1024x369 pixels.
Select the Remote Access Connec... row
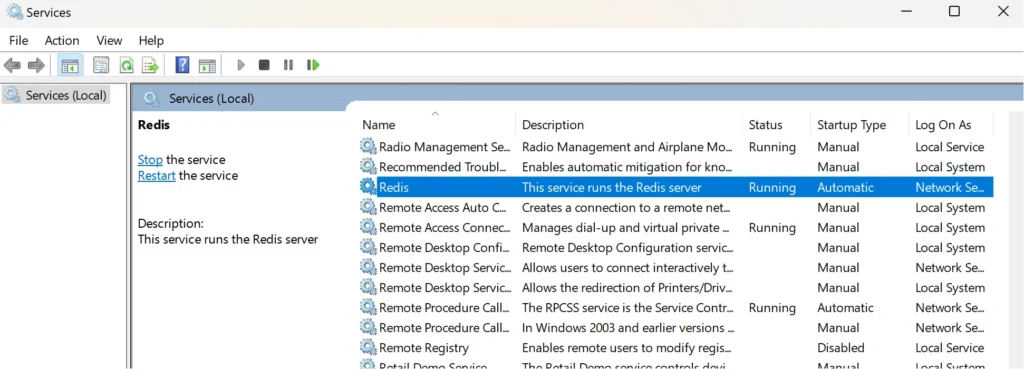(676, 228)
